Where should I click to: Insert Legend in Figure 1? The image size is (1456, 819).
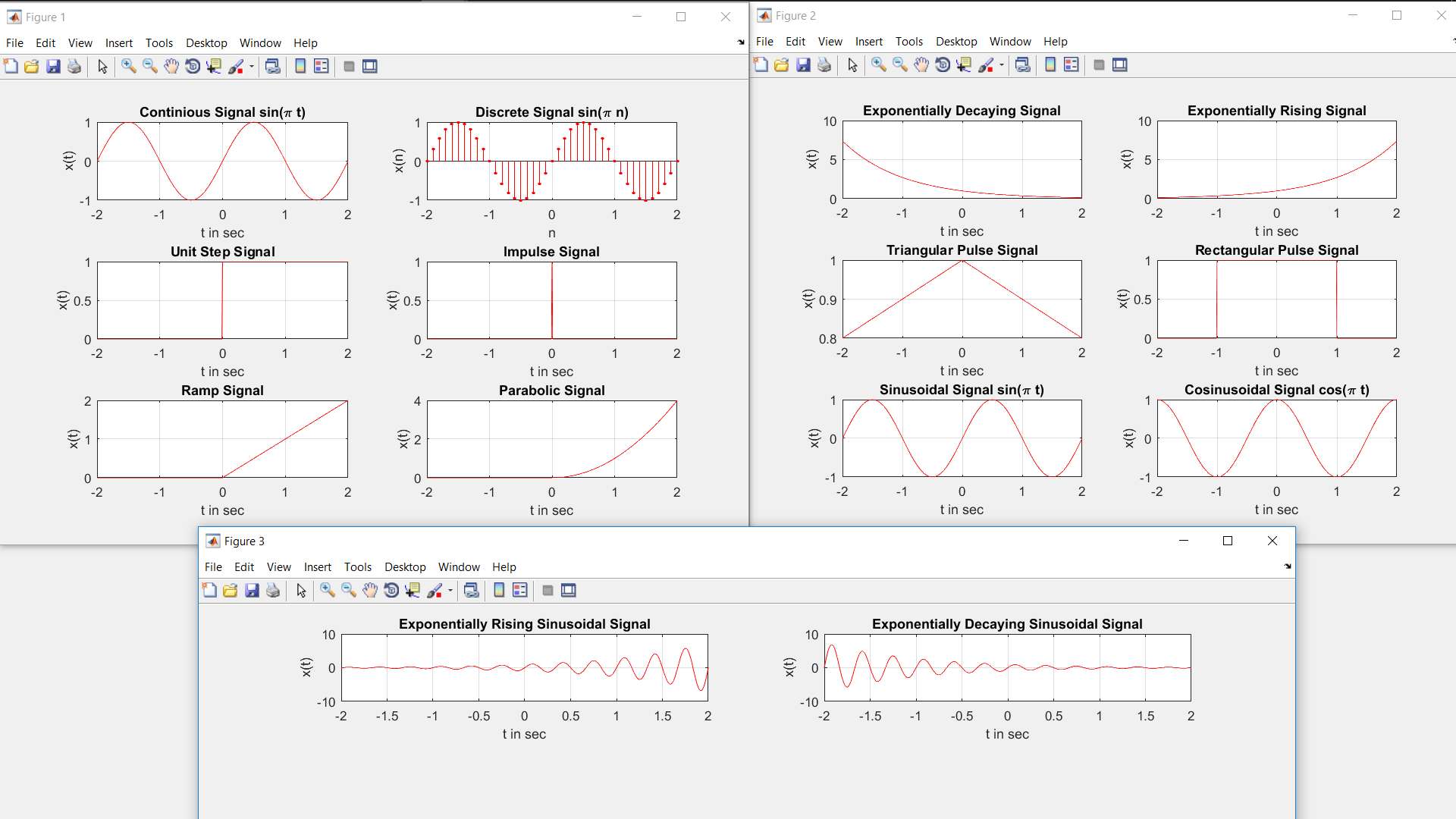322,67
